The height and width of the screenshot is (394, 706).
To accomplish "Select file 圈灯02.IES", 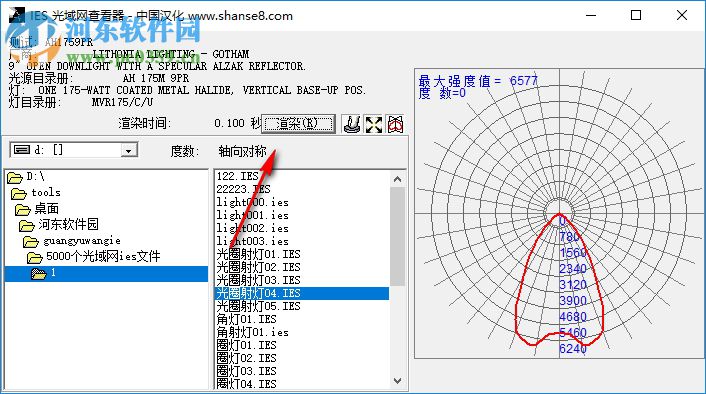I will tap(246, 358).
